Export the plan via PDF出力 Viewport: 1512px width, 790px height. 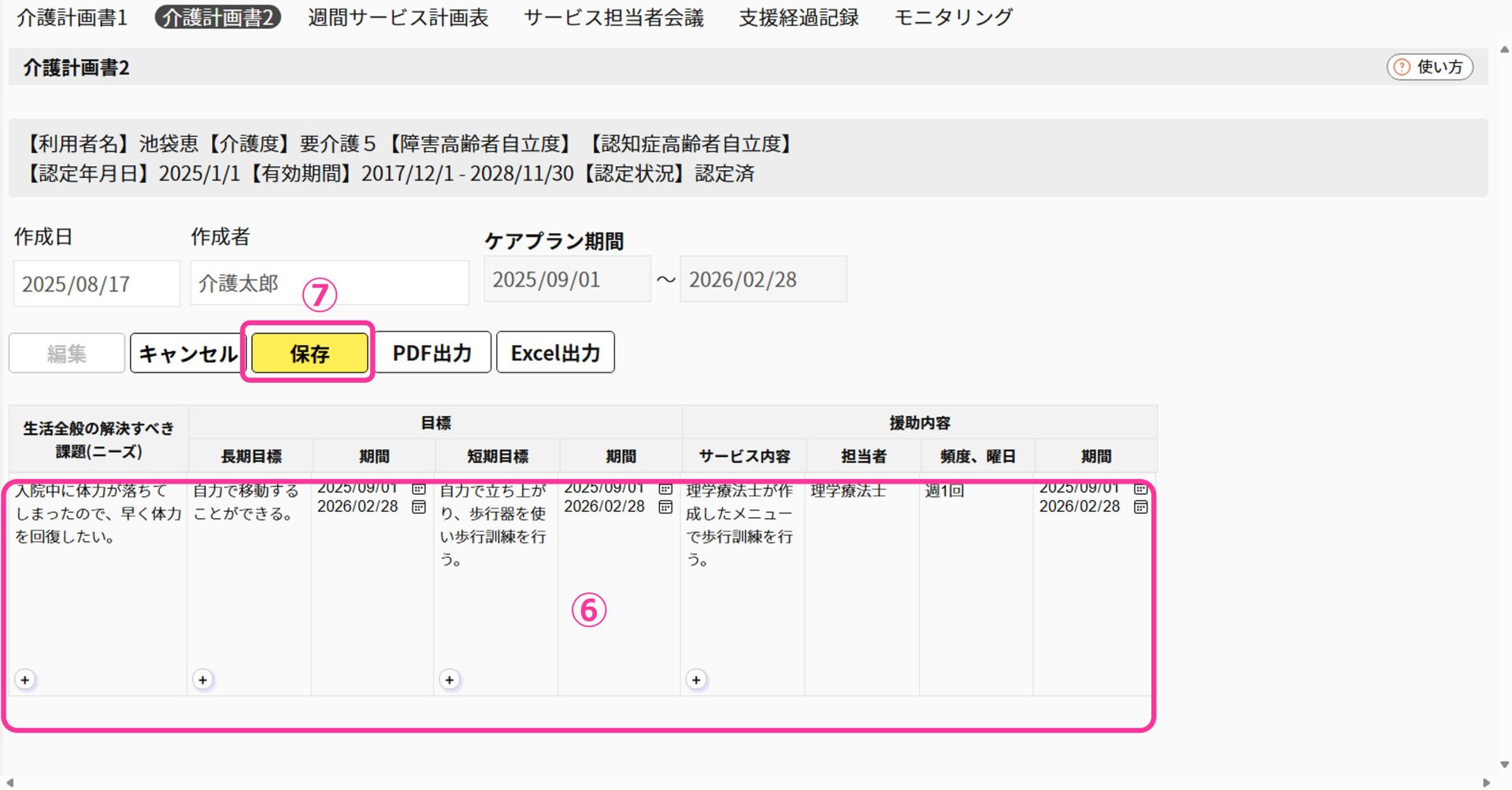pyautogui.click(x=432, y=353)
